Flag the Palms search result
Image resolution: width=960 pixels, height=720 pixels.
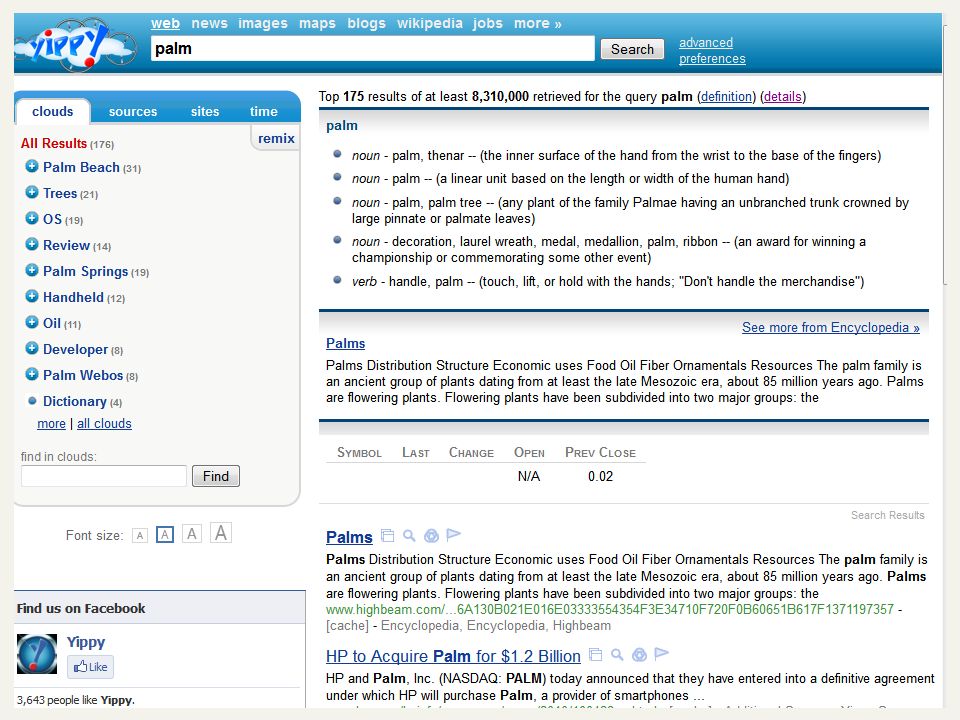[x=453, y=534]
